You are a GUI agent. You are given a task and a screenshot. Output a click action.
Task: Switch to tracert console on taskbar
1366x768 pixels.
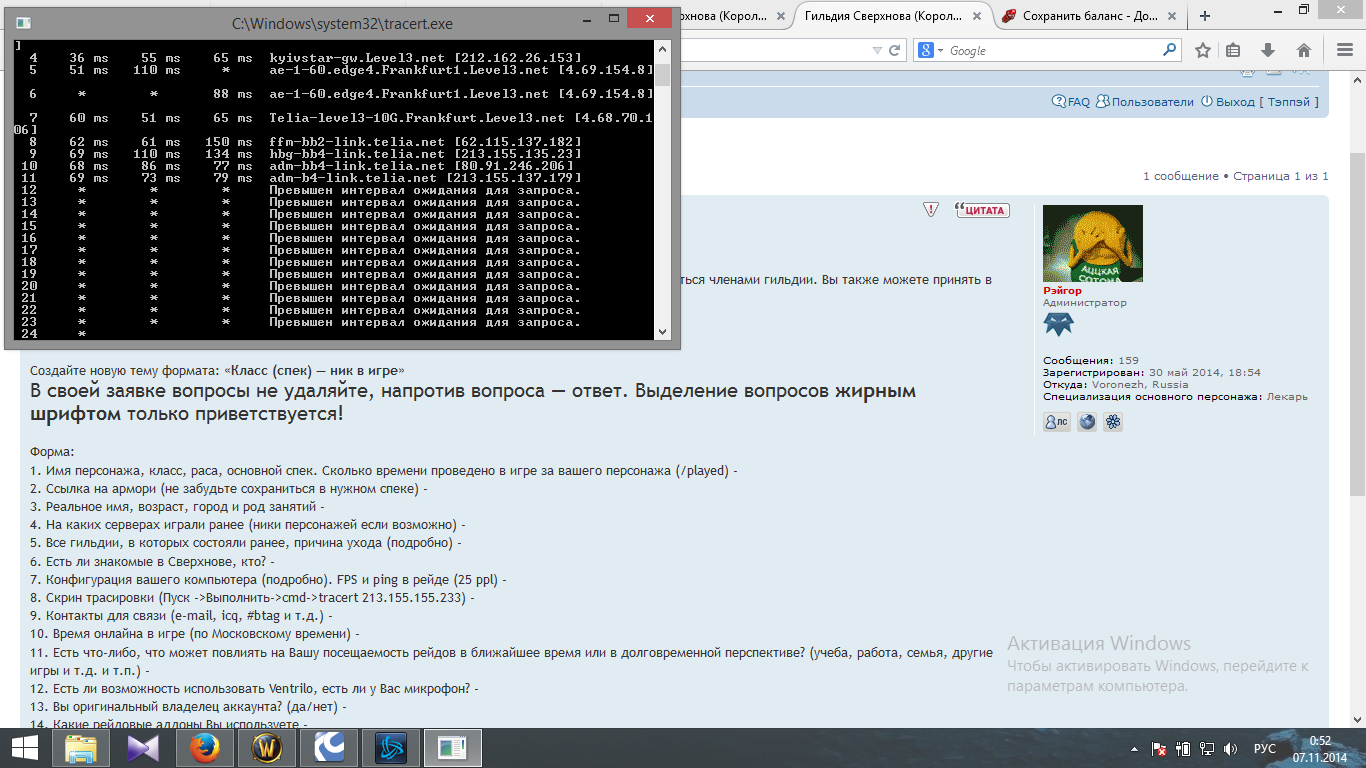tap(452, 748)
